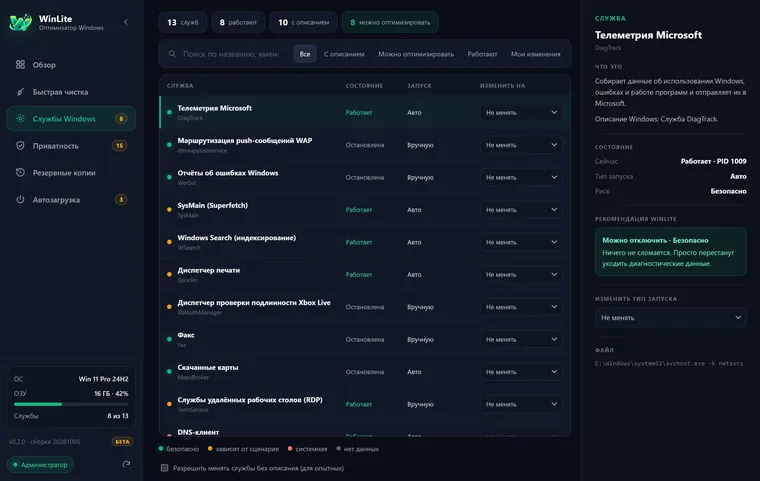Toggle the Можно оптимизировать filter

pyautogui.click(x=416, y=54)
